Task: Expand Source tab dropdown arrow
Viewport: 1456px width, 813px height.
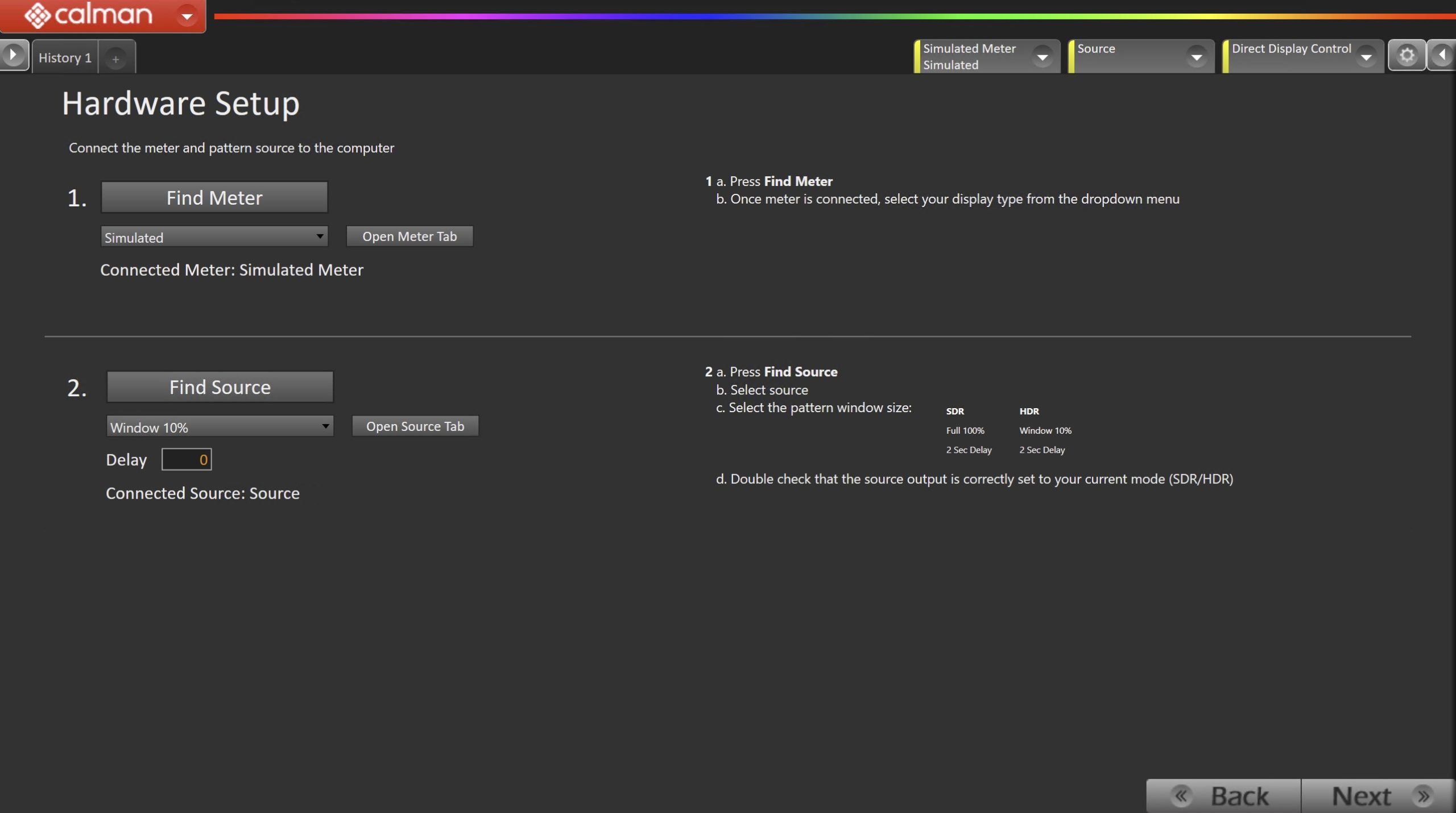Action: click(x=1196, y=57)
